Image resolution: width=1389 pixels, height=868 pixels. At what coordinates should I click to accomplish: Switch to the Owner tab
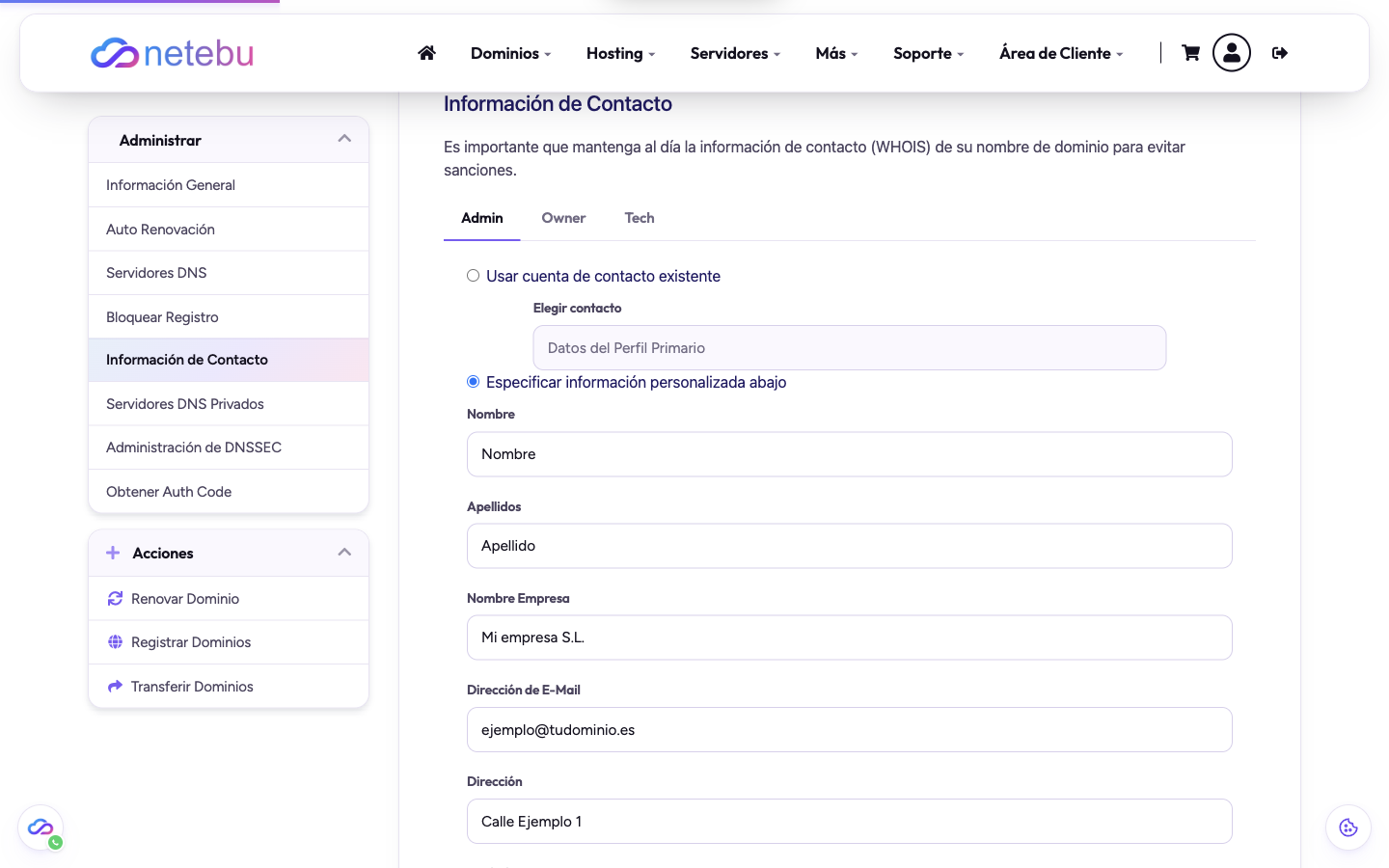point(563,218)
